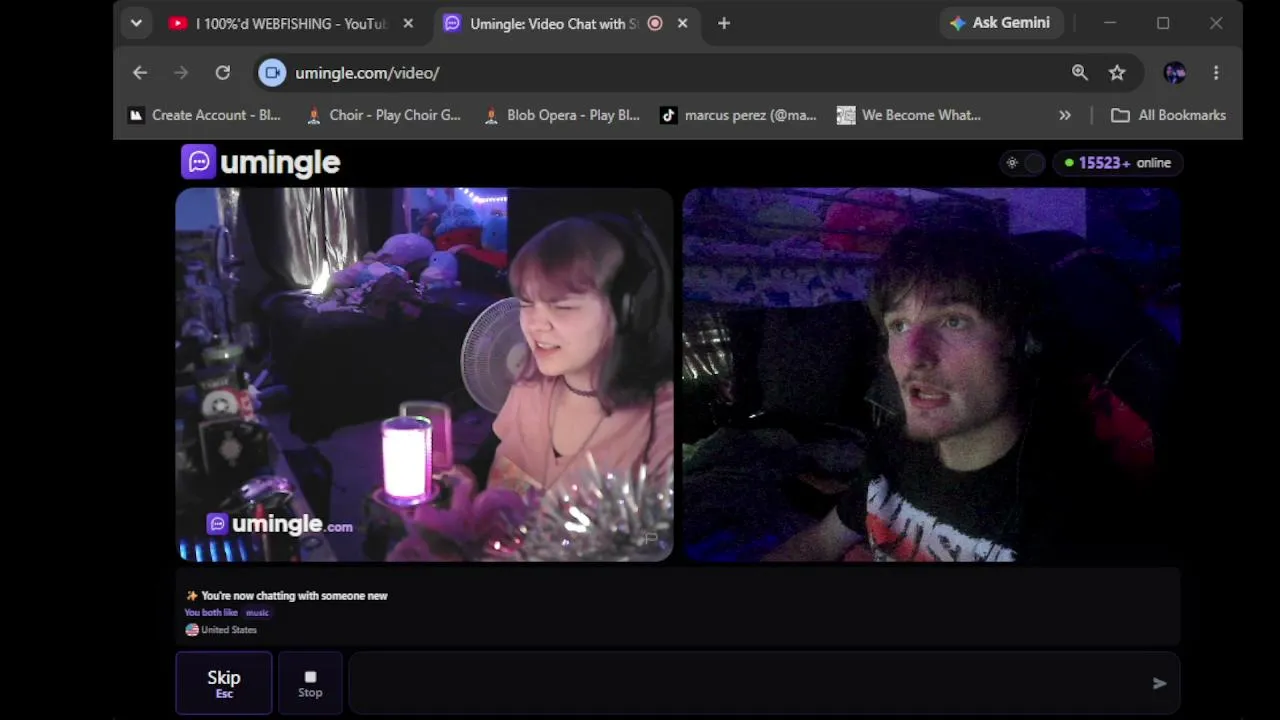
Task: Open the 'We Become What...' bookmark
Action: [x=909, y=115]
